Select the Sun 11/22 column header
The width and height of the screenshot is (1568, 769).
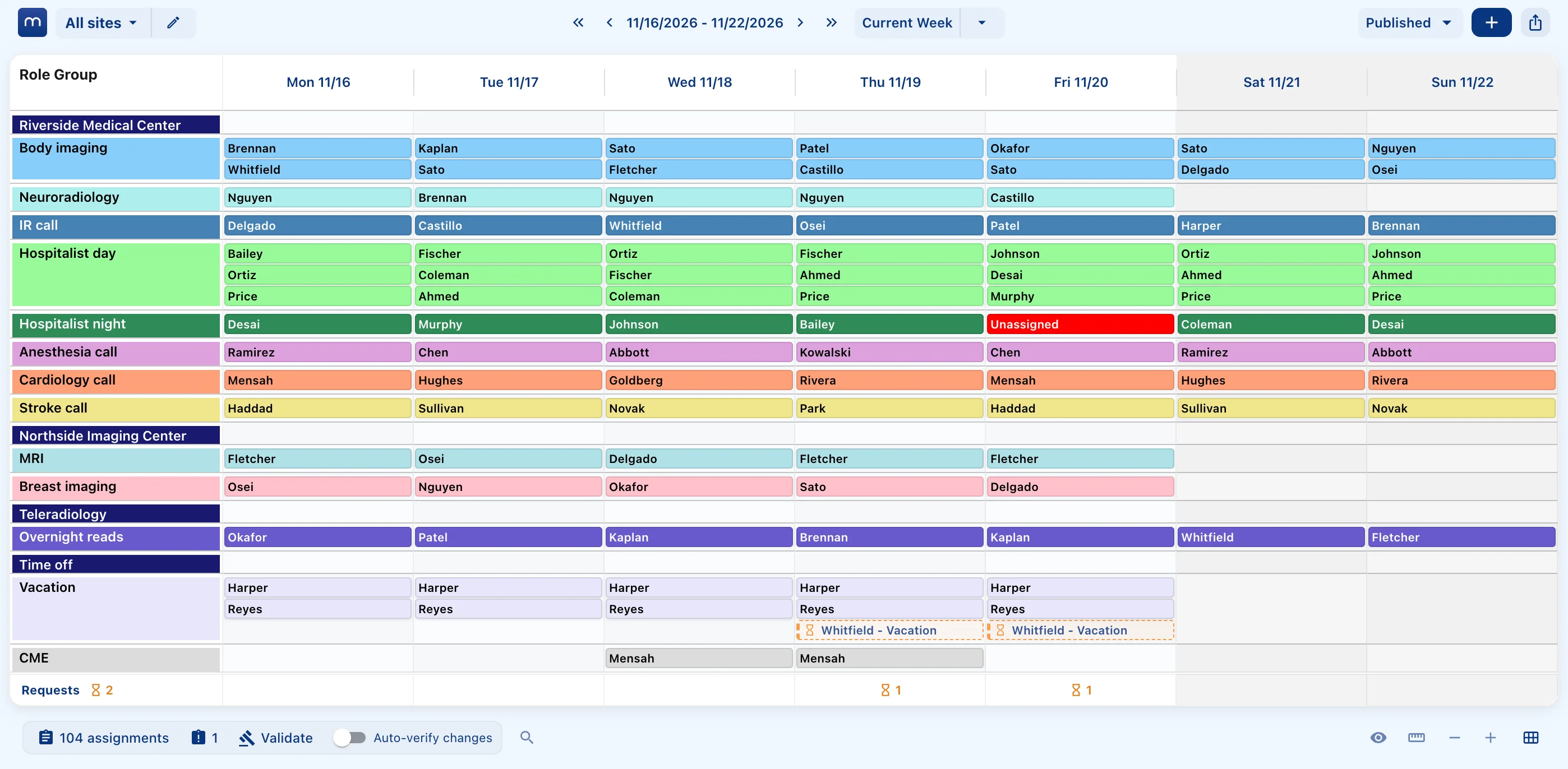[1462, 82]
